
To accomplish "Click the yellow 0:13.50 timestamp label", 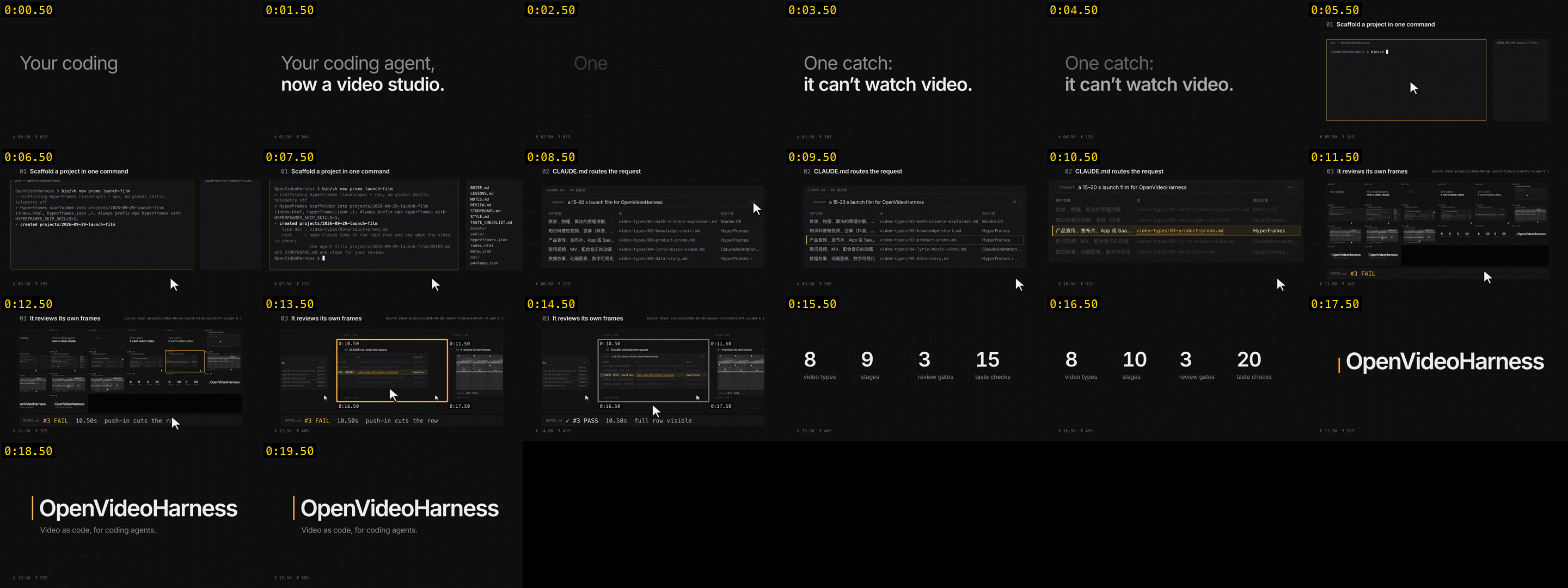I will coord(289,304).
